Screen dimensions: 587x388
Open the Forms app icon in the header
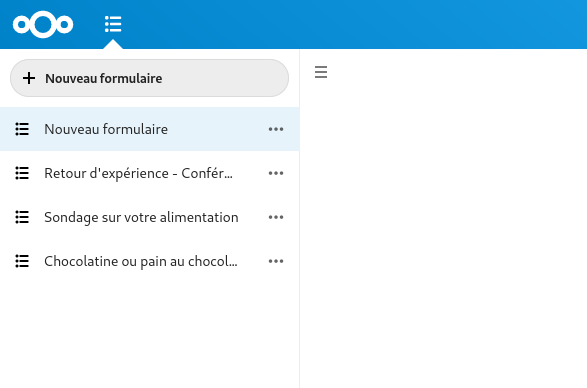pos(113,24)
